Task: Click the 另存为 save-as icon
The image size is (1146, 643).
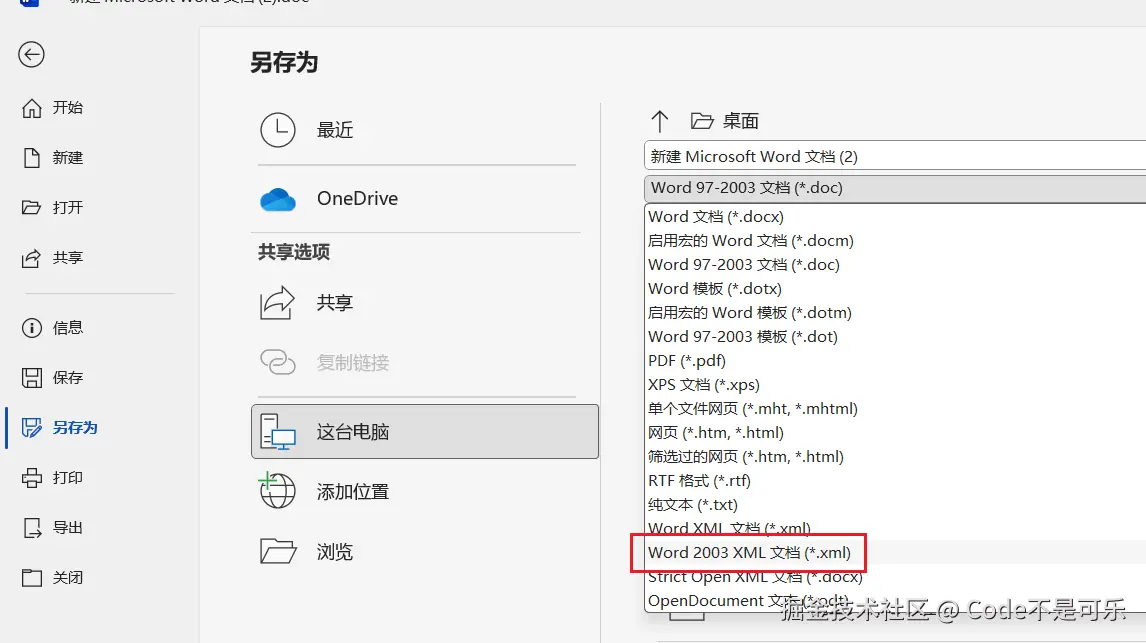Action: tap(31, 427)
